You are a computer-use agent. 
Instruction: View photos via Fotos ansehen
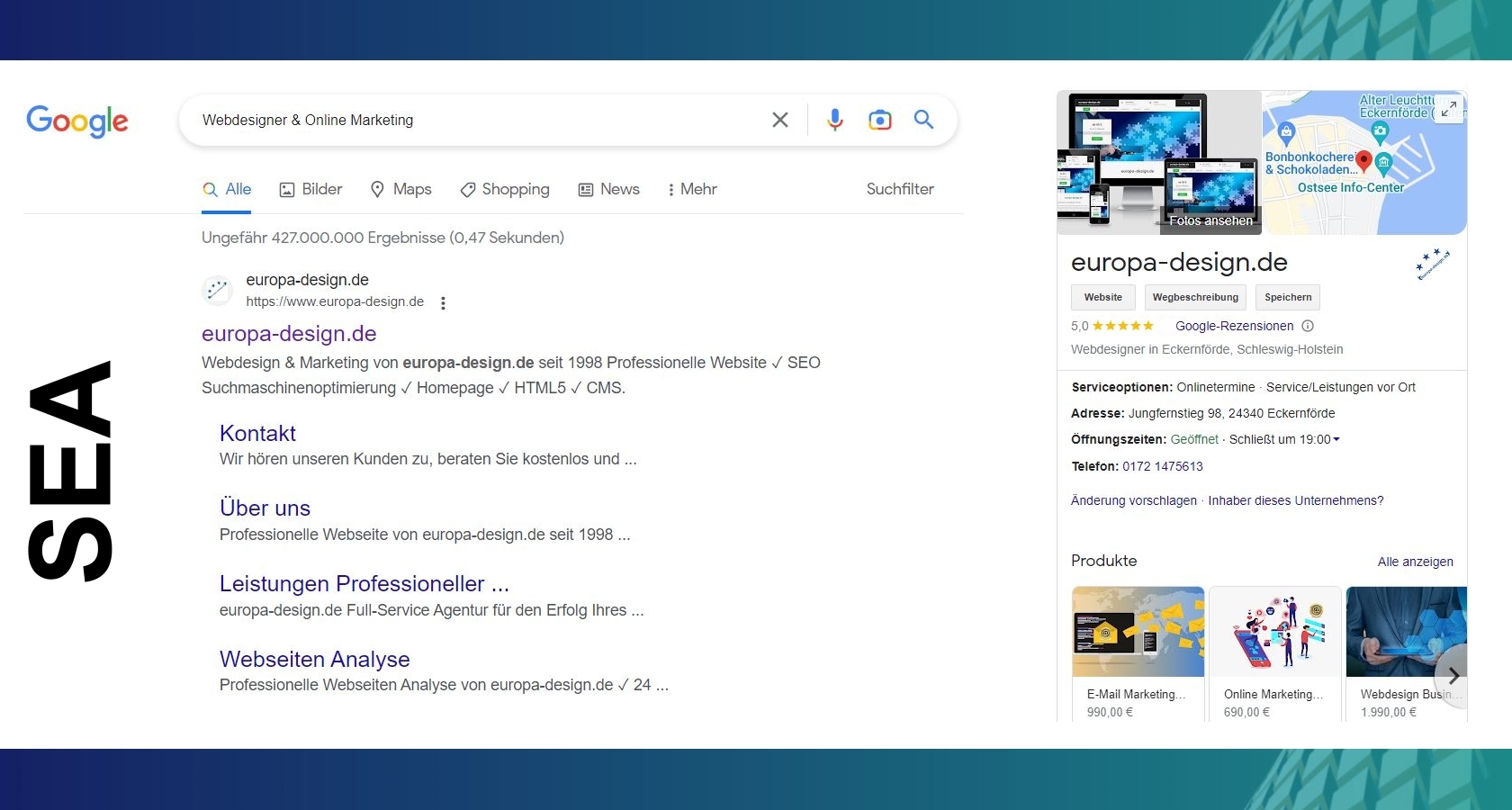tap(1210, 220)
